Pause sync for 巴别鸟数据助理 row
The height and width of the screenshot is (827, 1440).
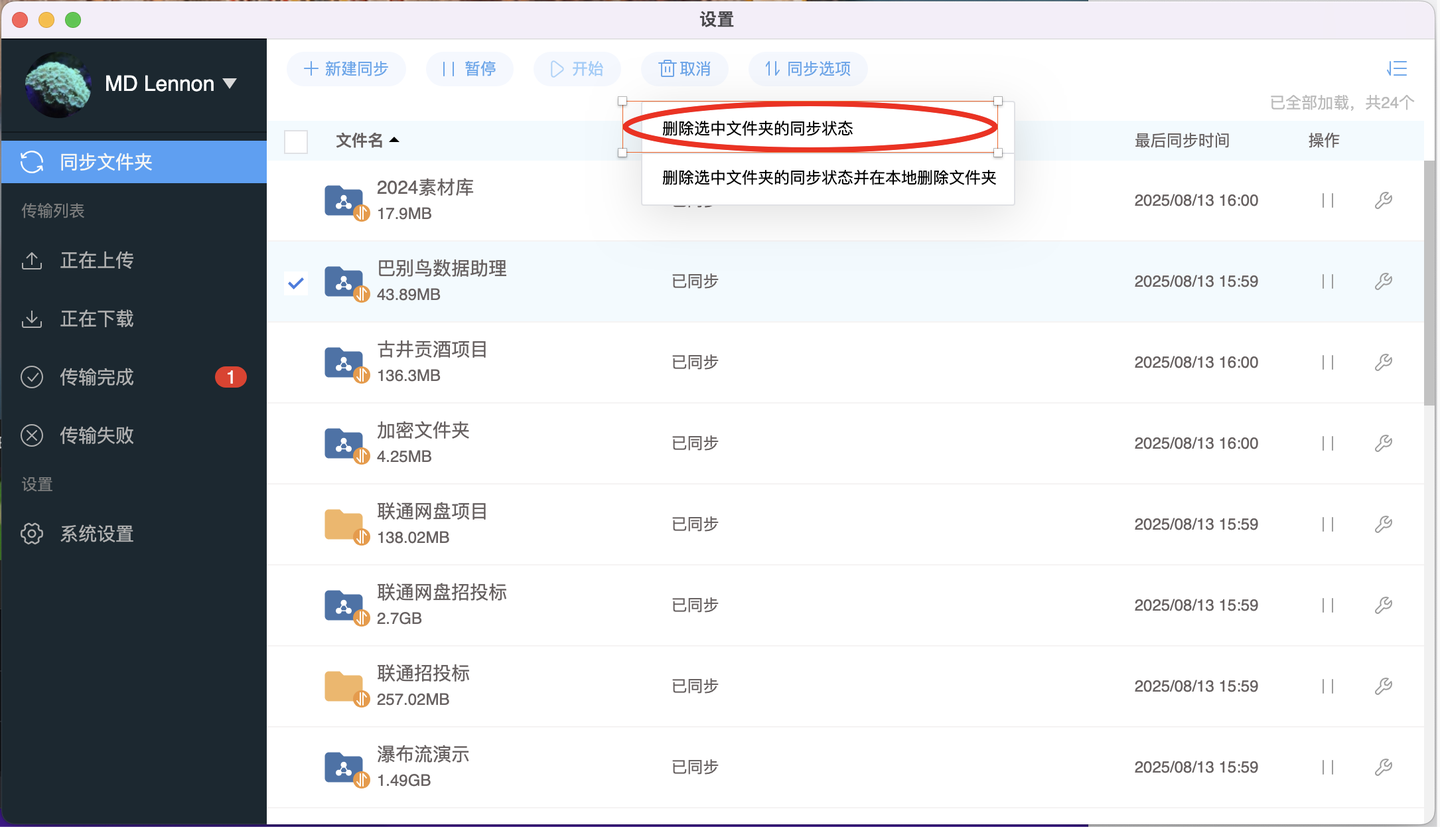(1328, 281)
